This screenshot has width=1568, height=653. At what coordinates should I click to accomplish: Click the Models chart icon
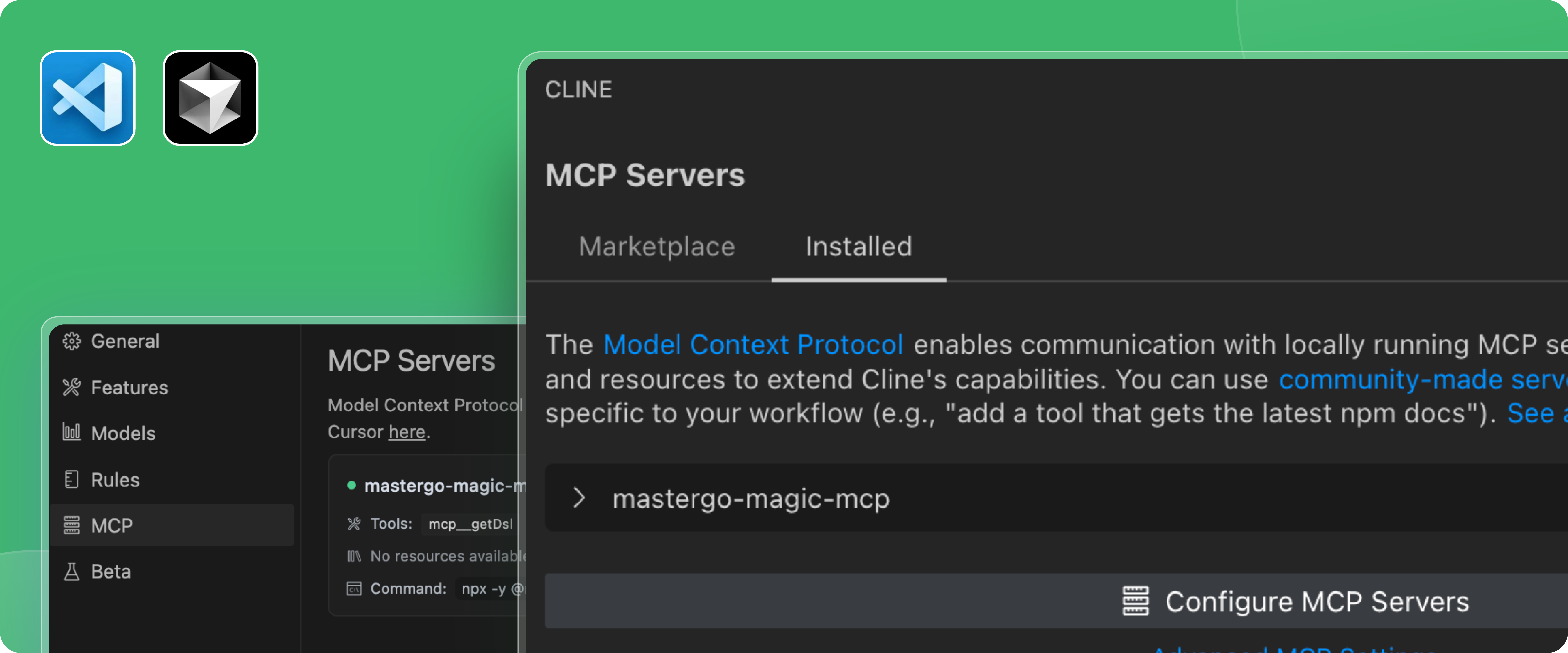click(72, 433)
